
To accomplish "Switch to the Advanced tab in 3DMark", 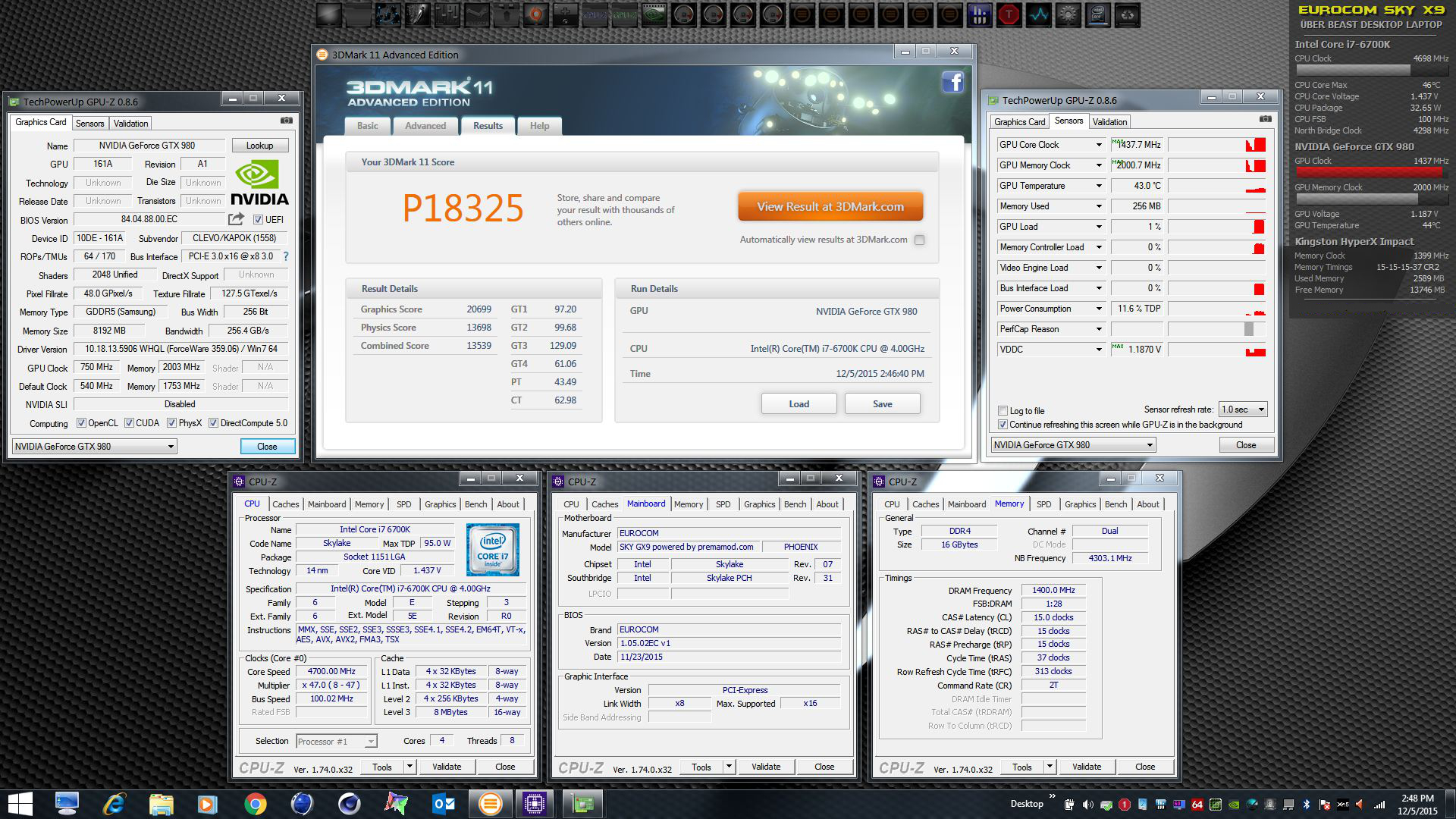I will (x=425, y=126).
